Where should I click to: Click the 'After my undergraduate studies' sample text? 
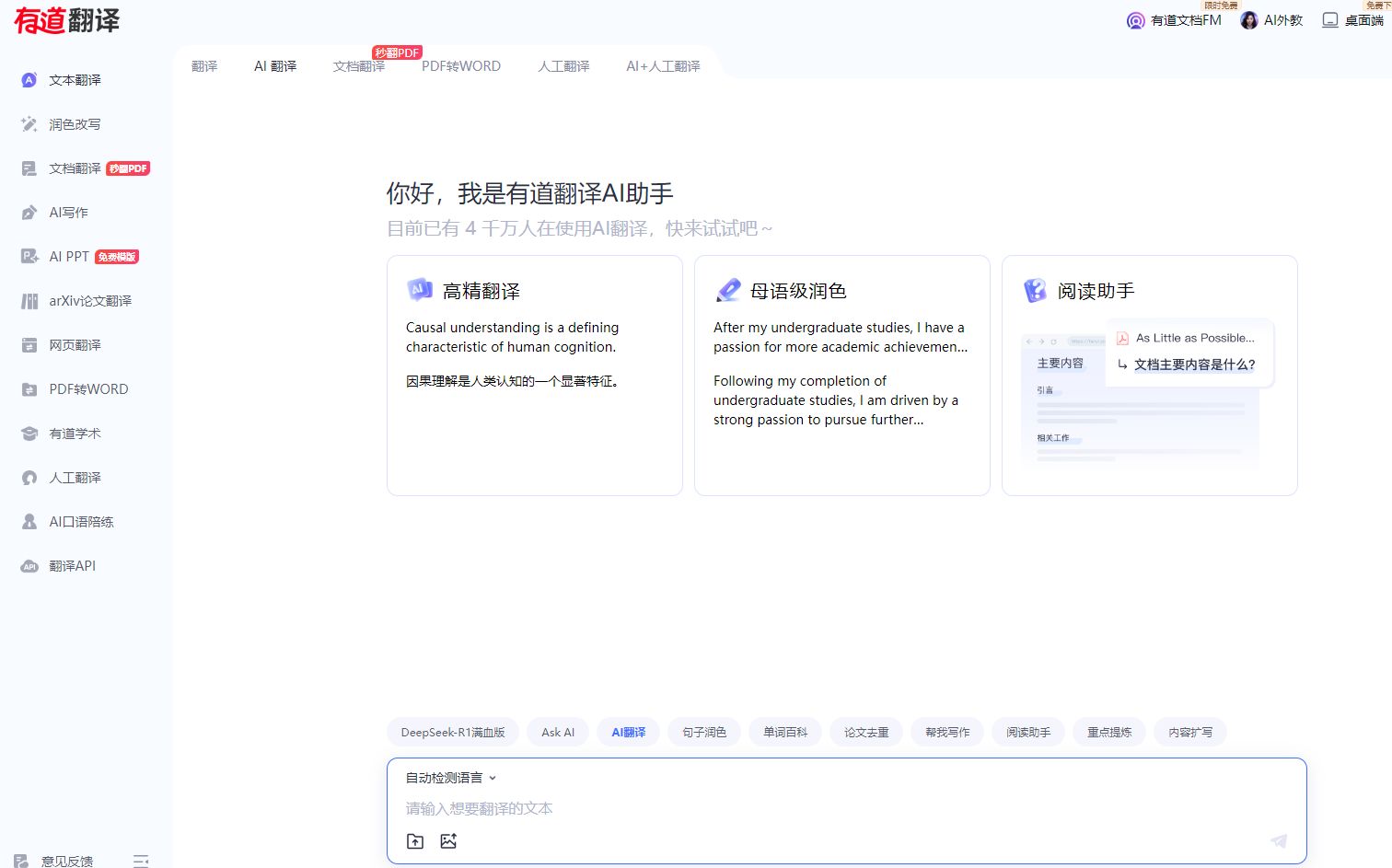pos(841,337)
